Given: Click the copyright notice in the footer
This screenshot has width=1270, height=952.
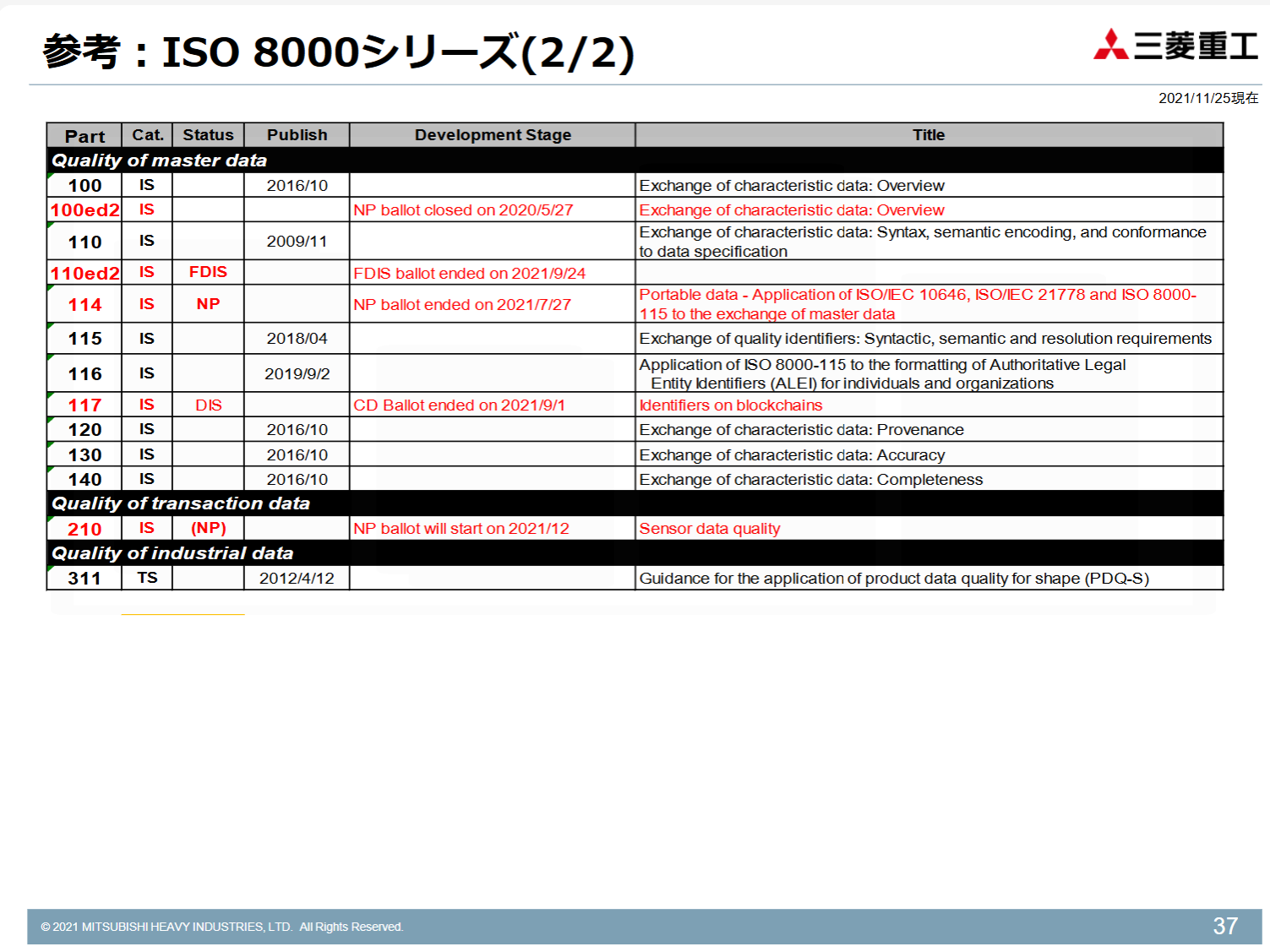Looking at the screenshot, I should [x=222, y=927].
